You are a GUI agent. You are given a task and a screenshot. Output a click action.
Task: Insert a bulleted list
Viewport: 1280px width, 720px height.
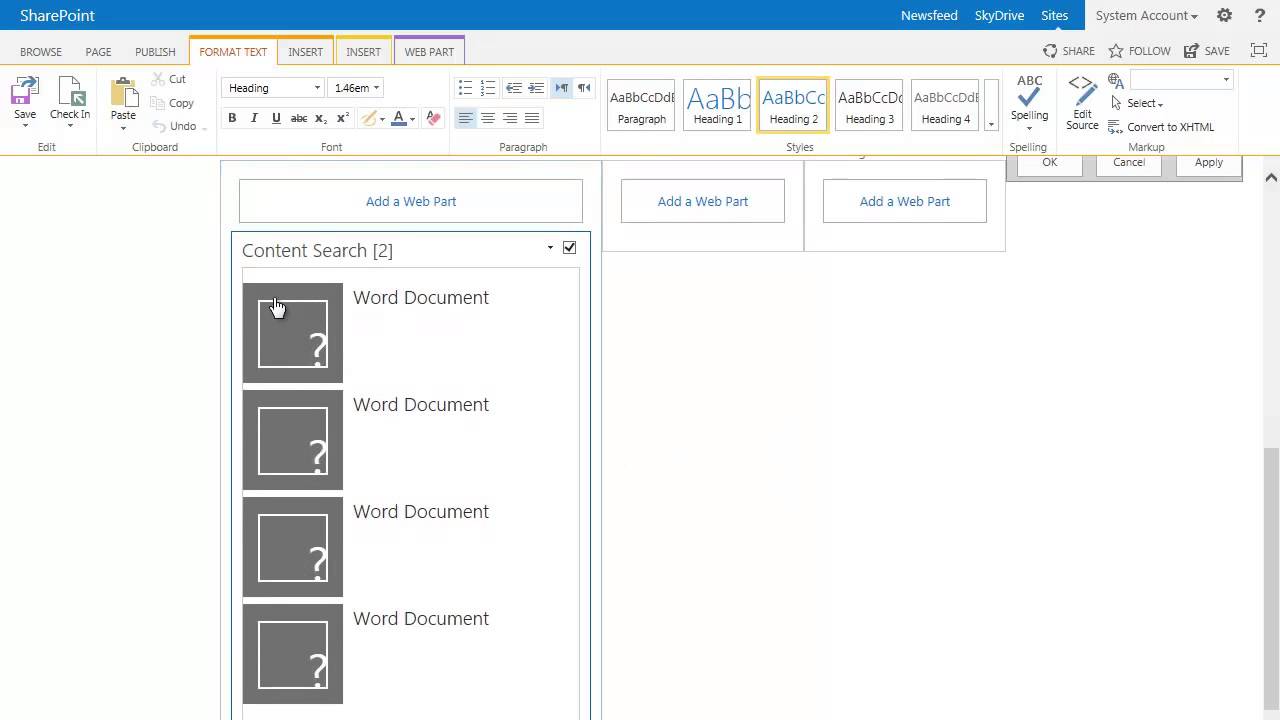click(x=465, y=88)
